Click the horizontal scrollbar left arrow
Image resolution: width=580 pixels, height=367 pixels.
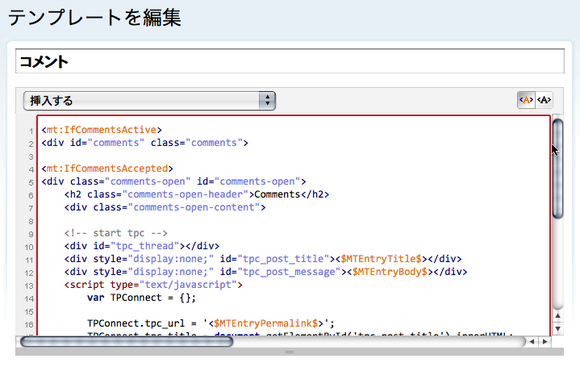tap(532, 342)
